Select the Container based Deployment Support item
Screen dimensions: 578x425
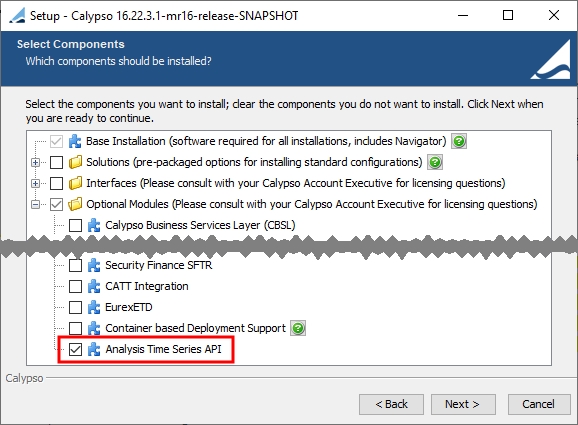[x=195, y=328]
